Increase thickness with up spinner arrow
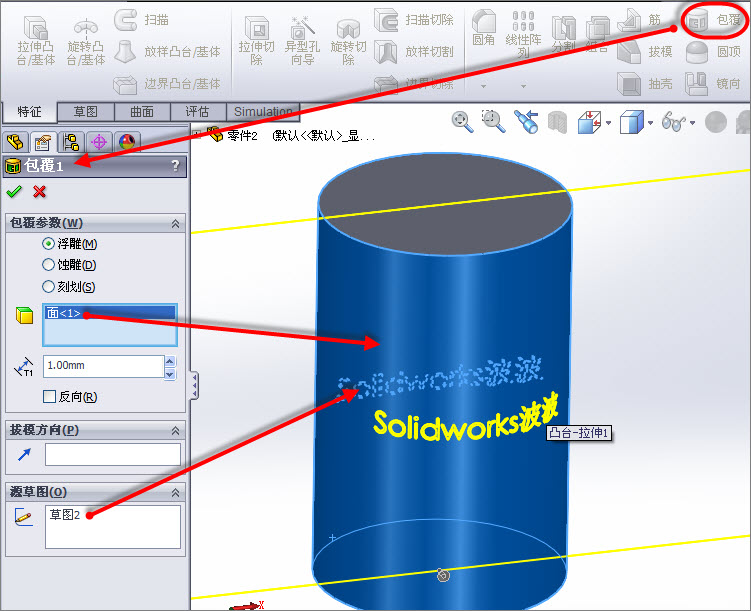This screenshot has width=751, height=611. pos(170,361)
